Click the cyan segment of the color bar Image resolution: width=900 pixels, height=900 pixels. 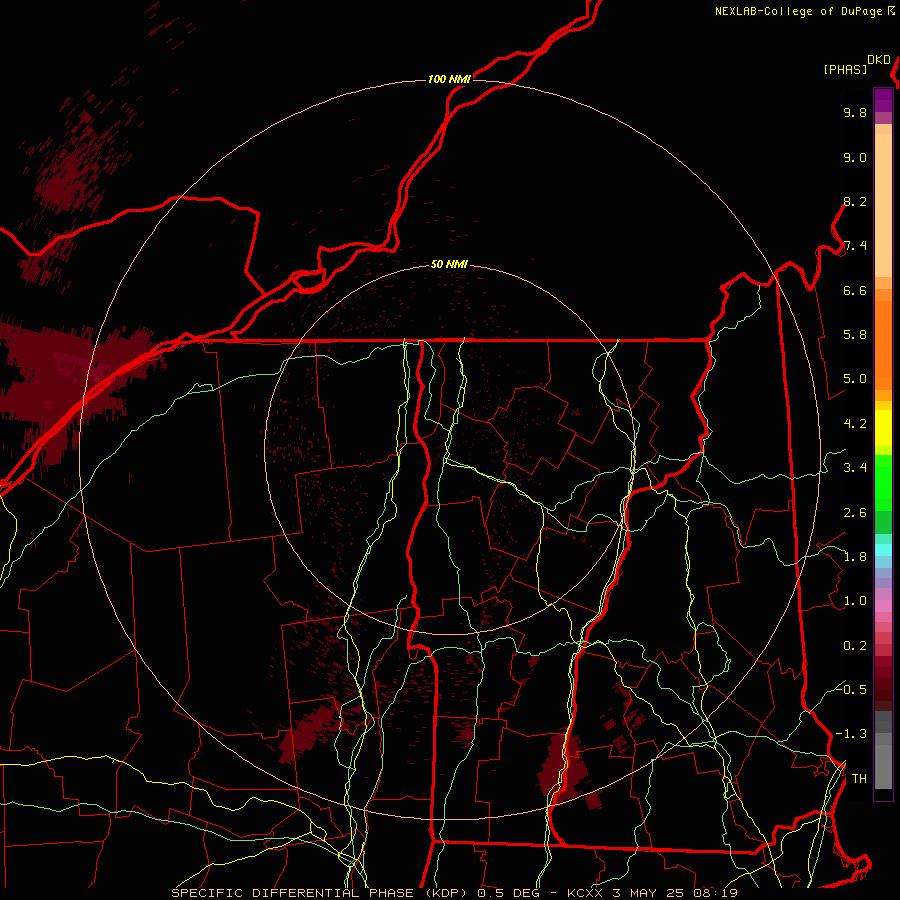coord(883,550)
